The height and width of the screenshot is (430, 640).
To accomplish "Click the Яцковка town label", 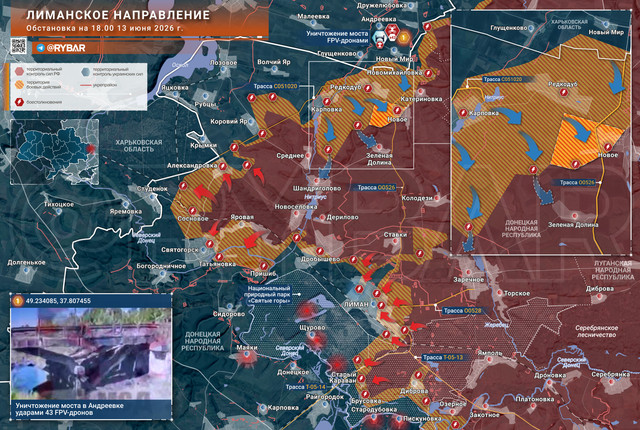I will click(x=175, y=87).
